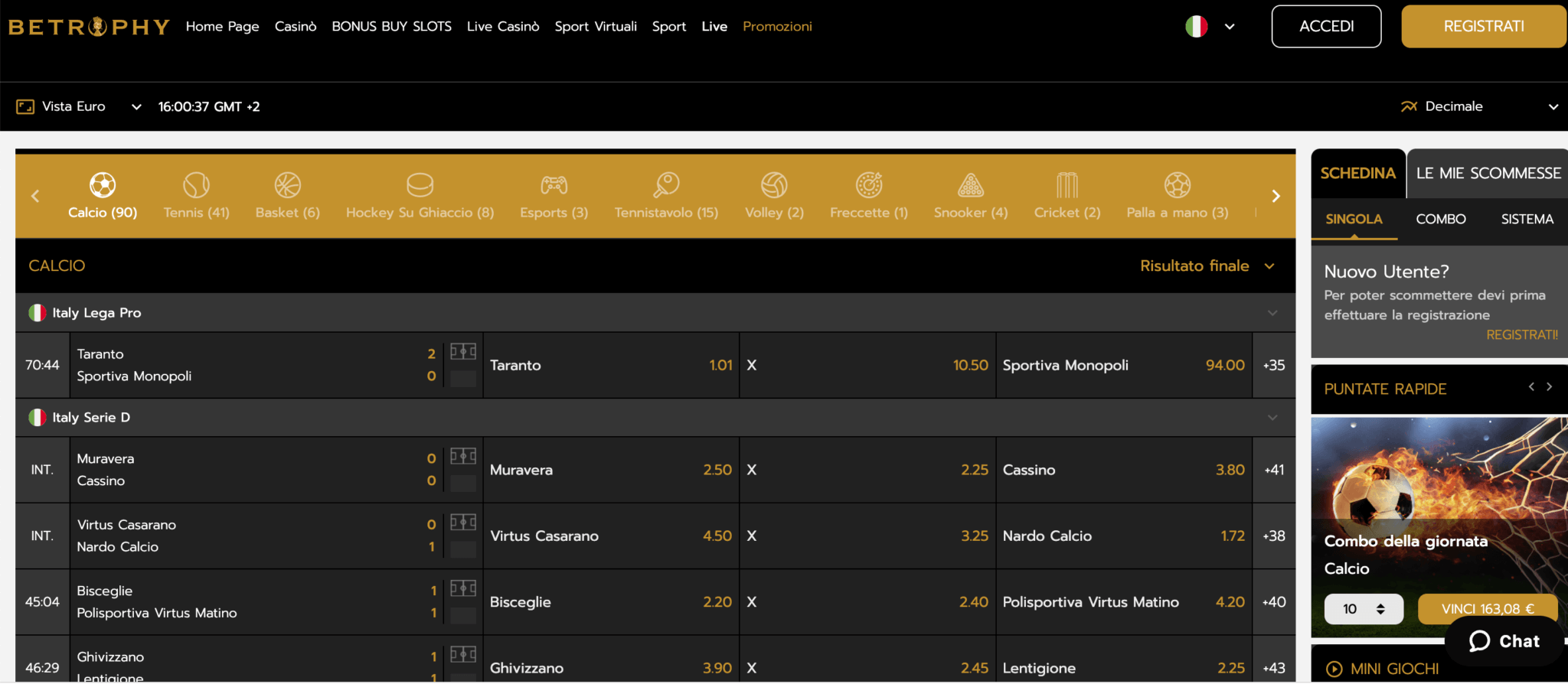1568x684 pixels.
Task: Open the Risultato finale market dropdown
Action: pyautogui.click(x=1269, y=265)
